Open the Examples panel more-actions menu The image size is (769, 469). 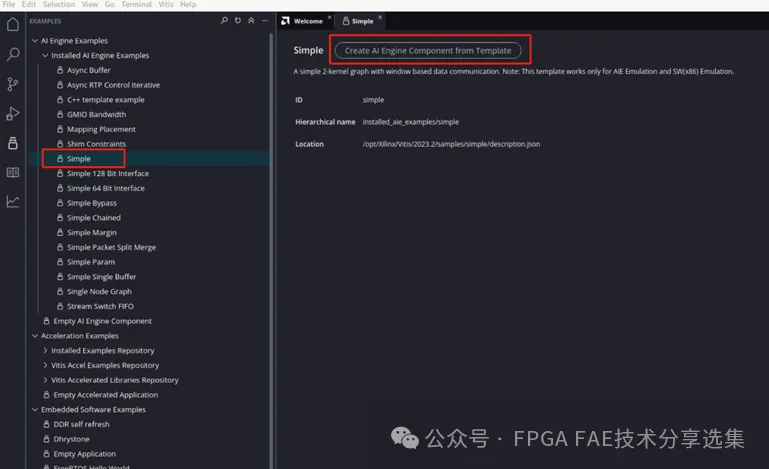coord(265,21)
